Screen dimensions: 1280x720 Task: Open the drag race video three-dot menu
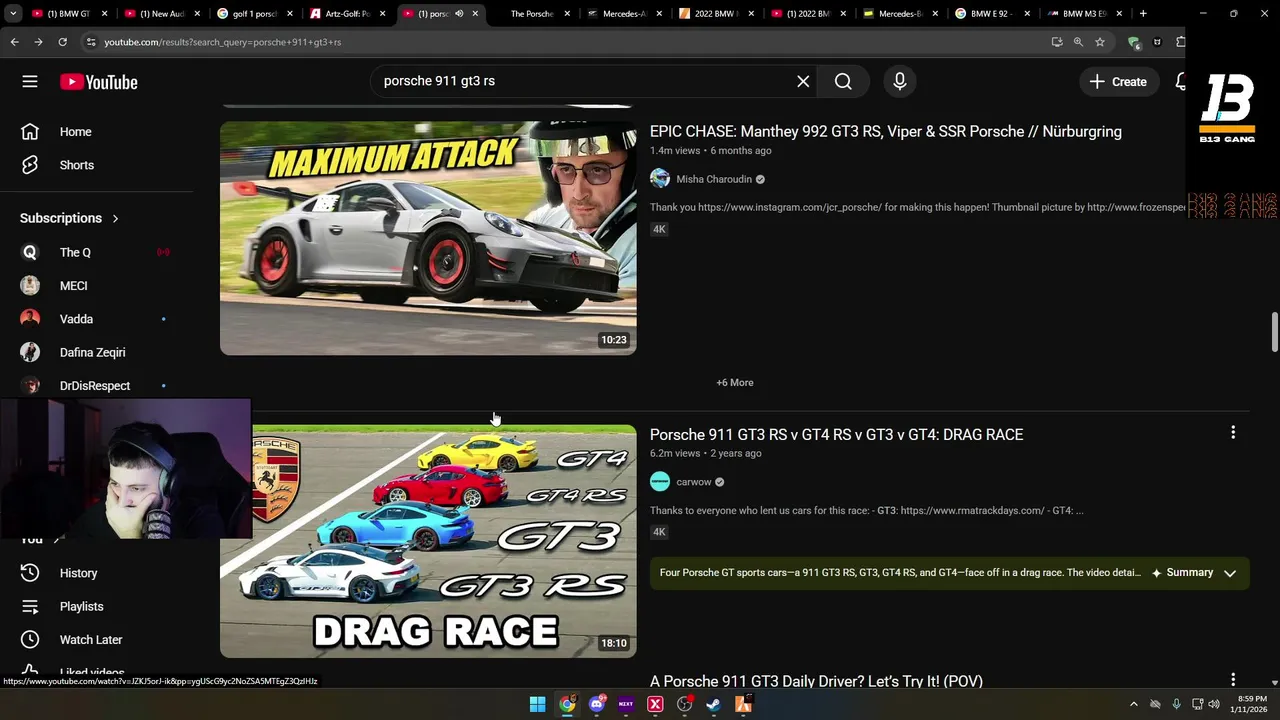1233,432
